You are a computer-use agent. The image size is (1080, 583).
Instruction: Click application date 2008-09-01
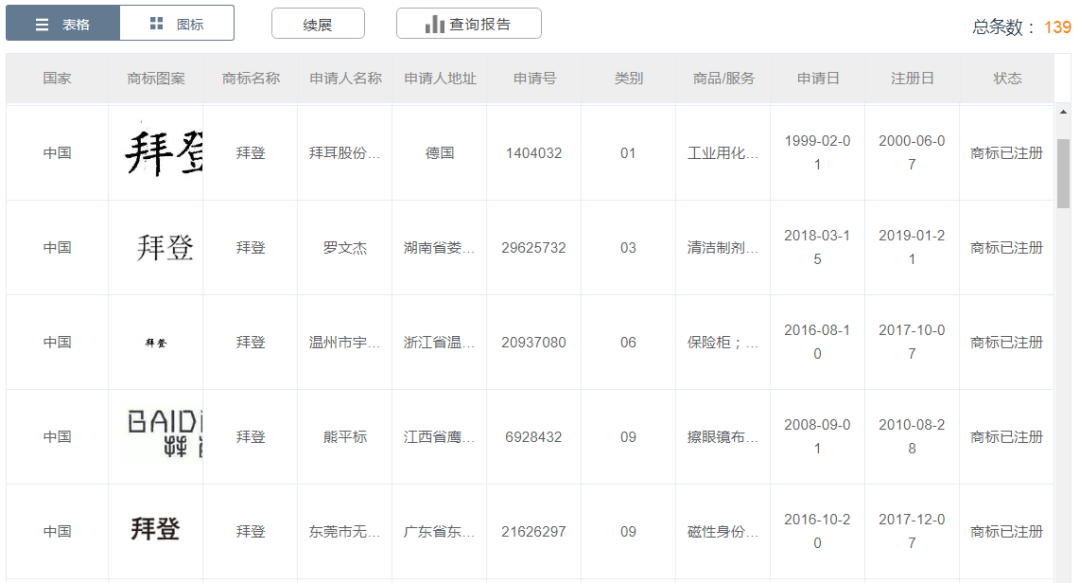point(818,436)
